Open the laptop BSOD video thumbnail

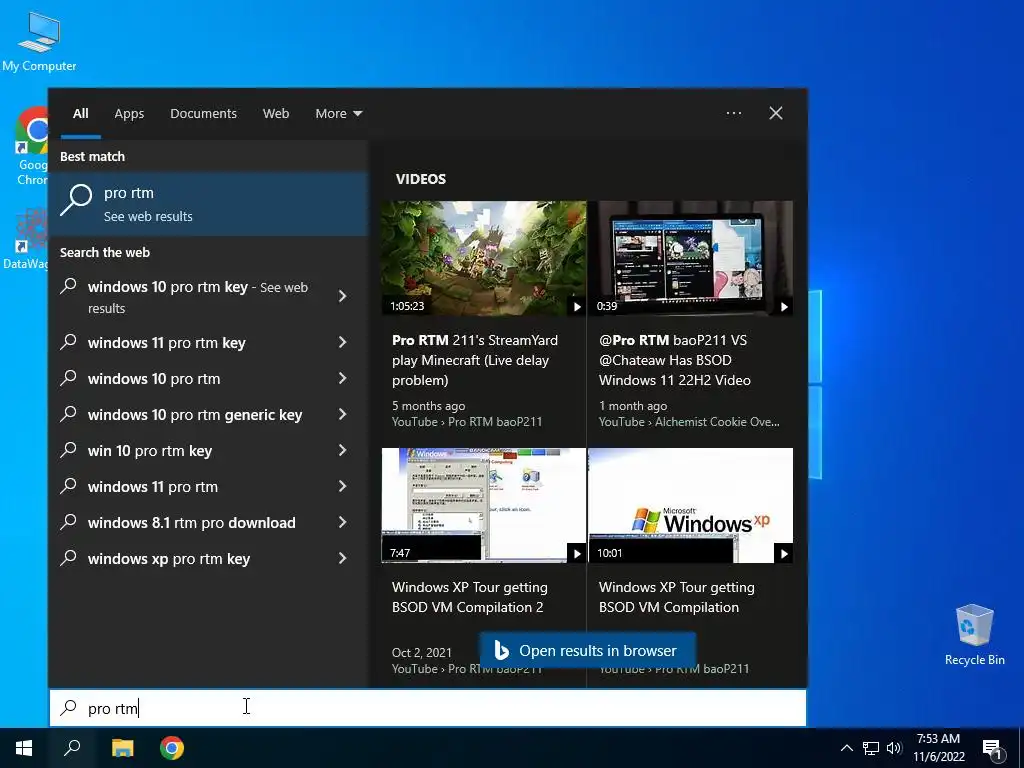pyautogui.click(x=691, y=258)
